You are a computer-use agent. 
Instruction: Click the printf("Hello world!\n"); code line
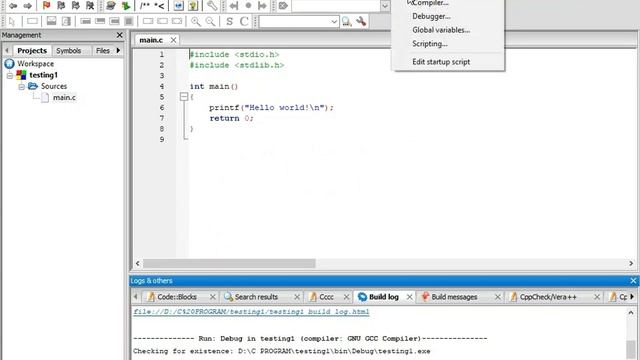click(271, 108)
